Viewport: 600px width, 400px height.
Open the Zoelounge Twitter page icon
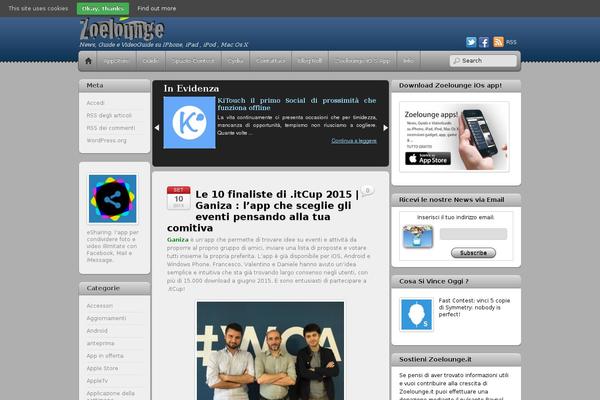pos(471,42)
